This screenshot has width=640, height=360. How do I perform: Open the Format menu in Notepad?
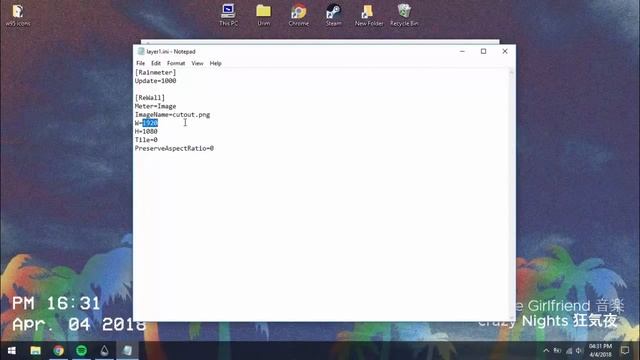pyautogui.click(x=176, y=63)
